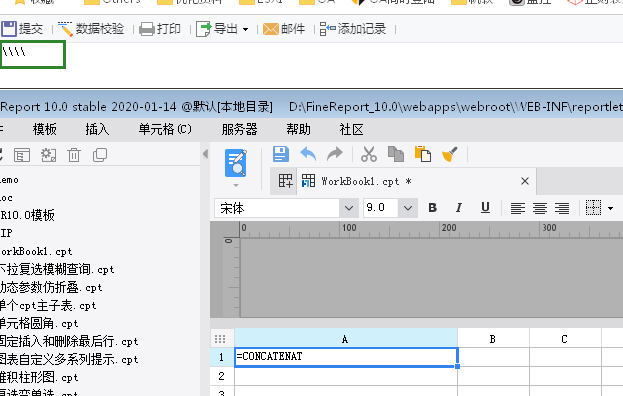
Task: Click cell B1 in the grid
Action: pyautogui.click(x=493, y=357)
